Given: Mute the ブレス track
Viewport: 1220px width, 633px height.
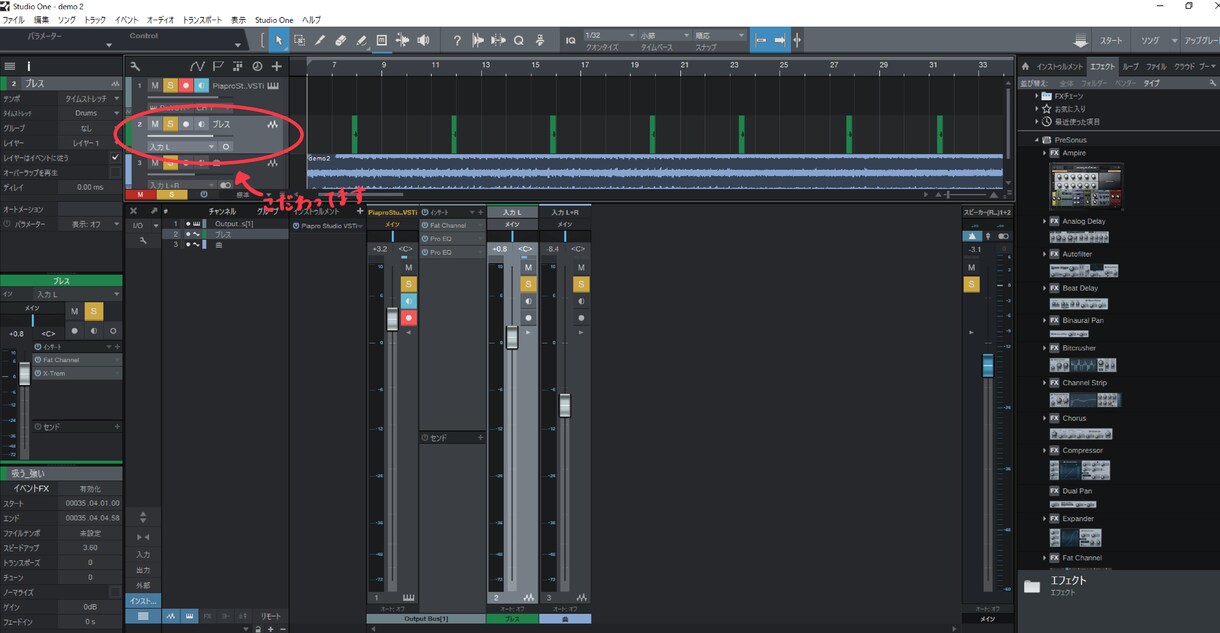Looking at the screenshot, I should [x=155, y=124].
